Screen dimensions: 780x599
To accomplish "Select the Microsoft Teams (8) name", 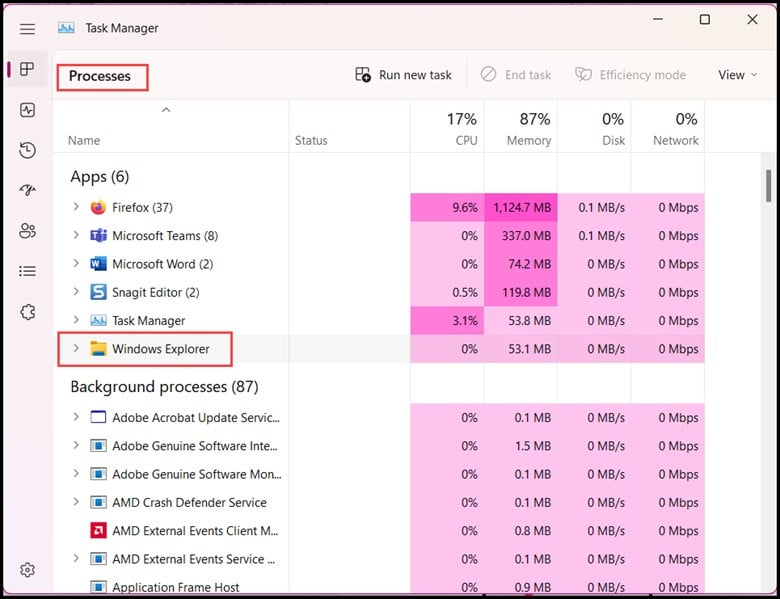I will point(165,236).
